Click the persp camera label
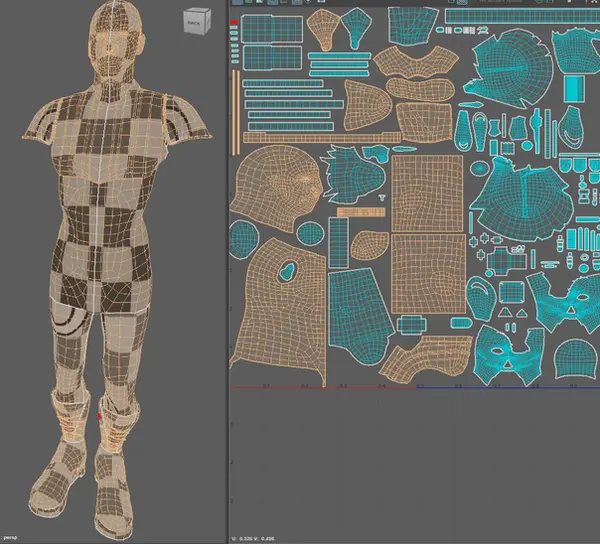The height and width of the screenshot is (544, 600). pos(10,537)
